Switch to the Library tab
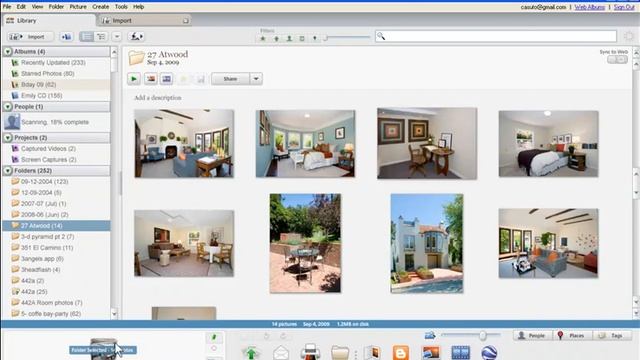 (x=48, y=20)
